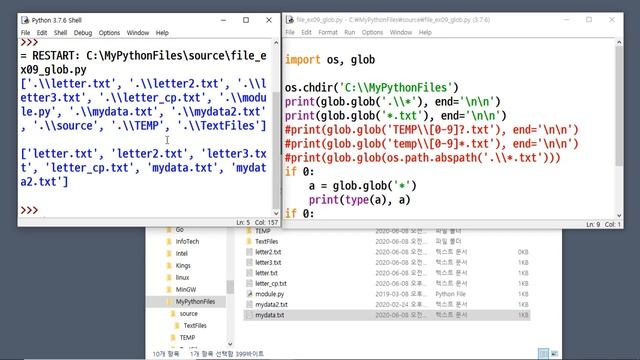Image resolution: width=640 pixels, height=360 pixels.
Task: Open Format menu in editor window
Action: point(328,32)
